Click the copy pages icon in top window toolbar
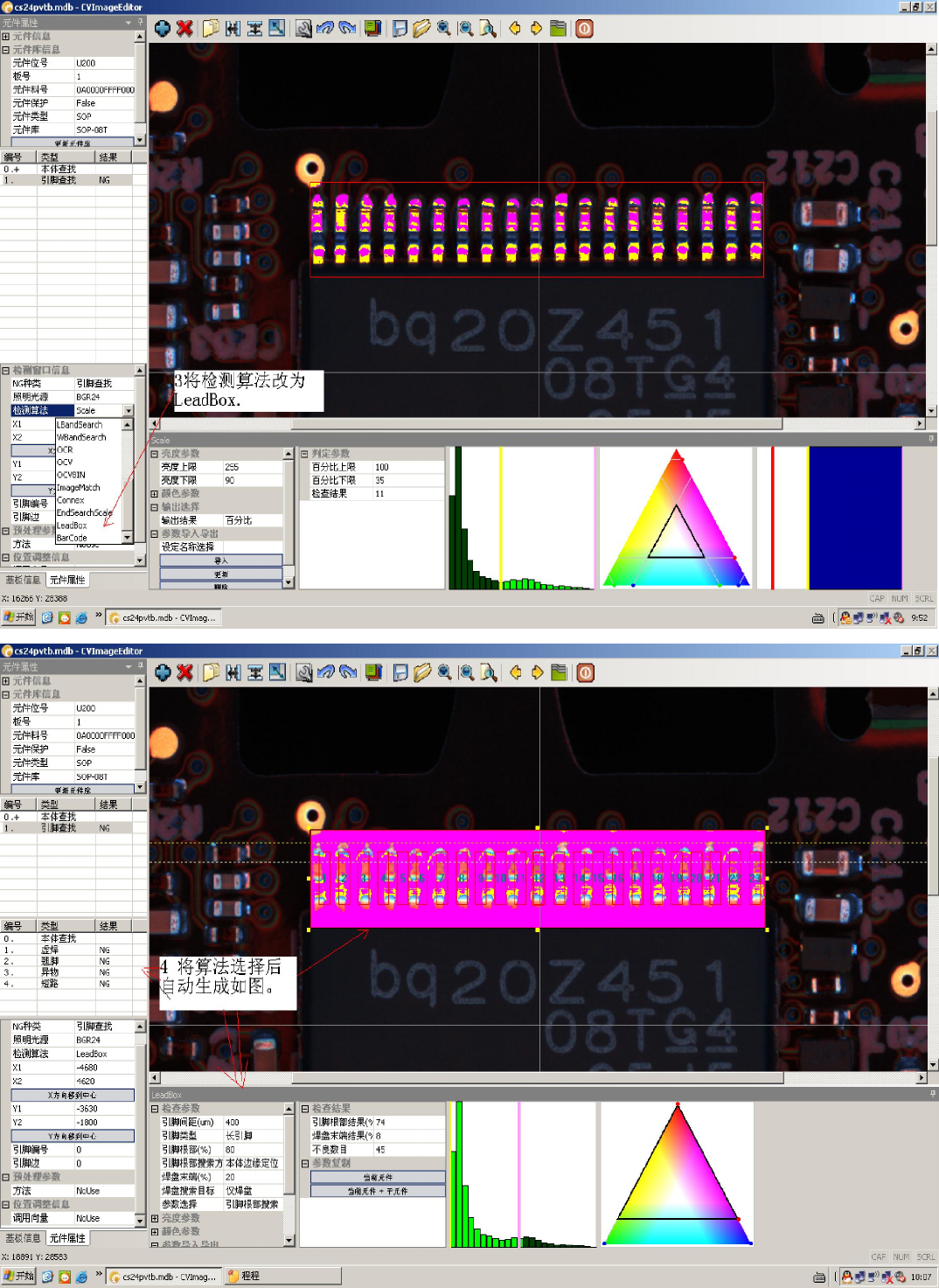Screen dimensions: 939x1288 (211, 28)
